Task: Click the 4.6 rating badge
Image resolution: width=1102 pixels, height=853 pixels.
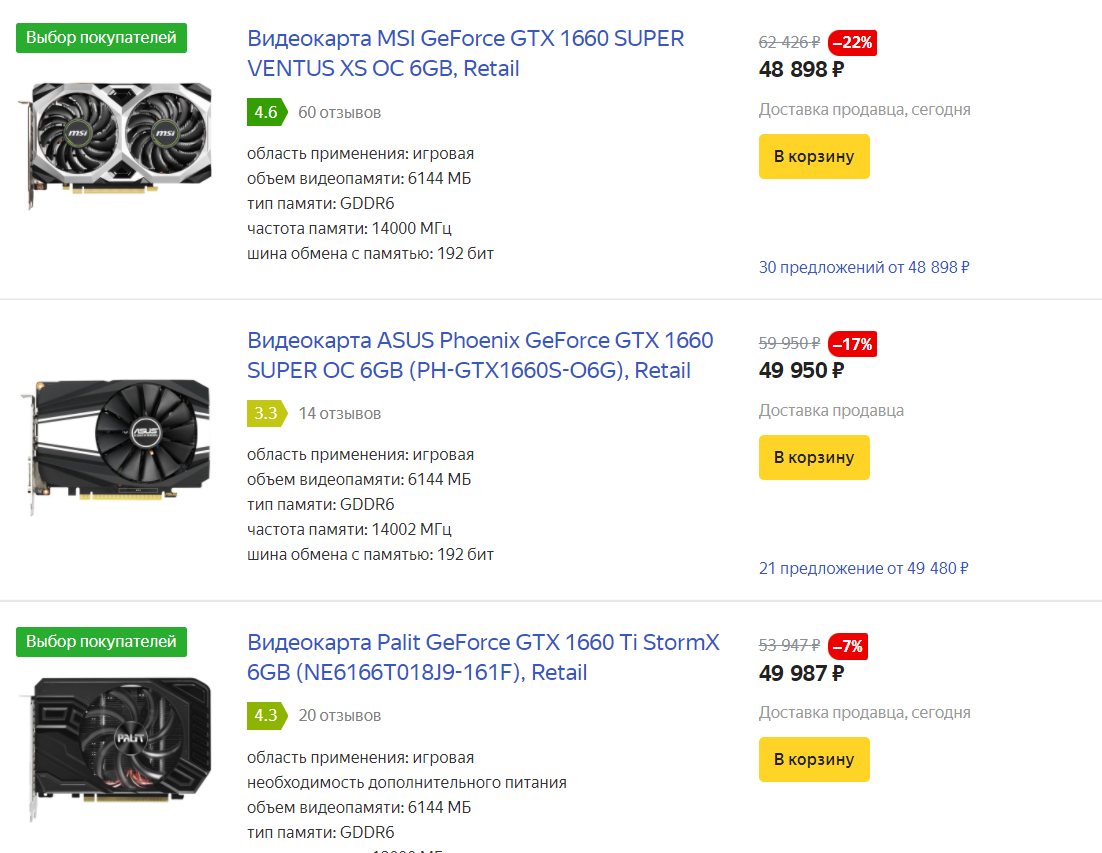Action: [x=266, y=112]
